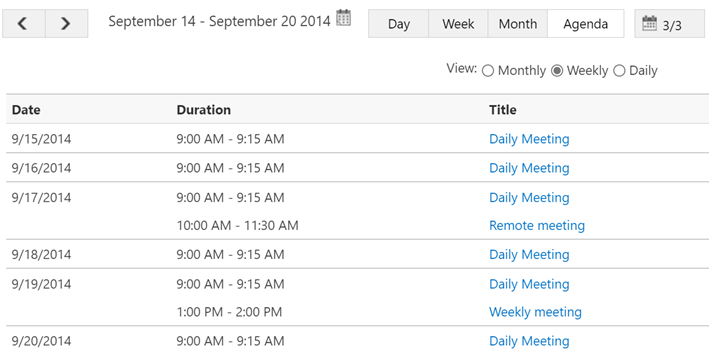Go to previous week with left arrow
This screenshot has height=360, width=709.
[x=24, y=24]
